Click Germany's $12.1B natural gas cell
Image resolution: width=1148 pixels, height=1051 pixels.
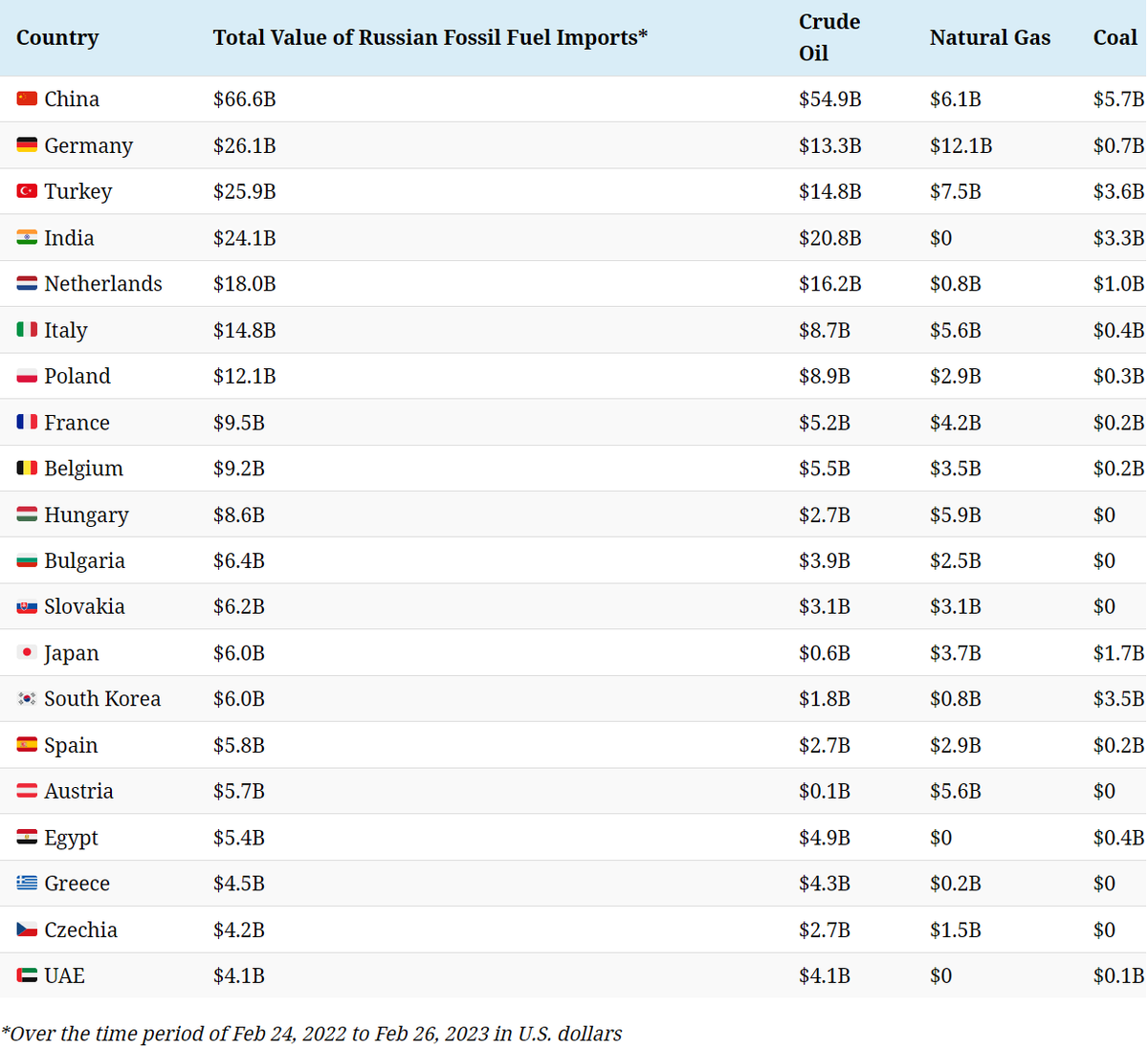(x=960, y=145)
